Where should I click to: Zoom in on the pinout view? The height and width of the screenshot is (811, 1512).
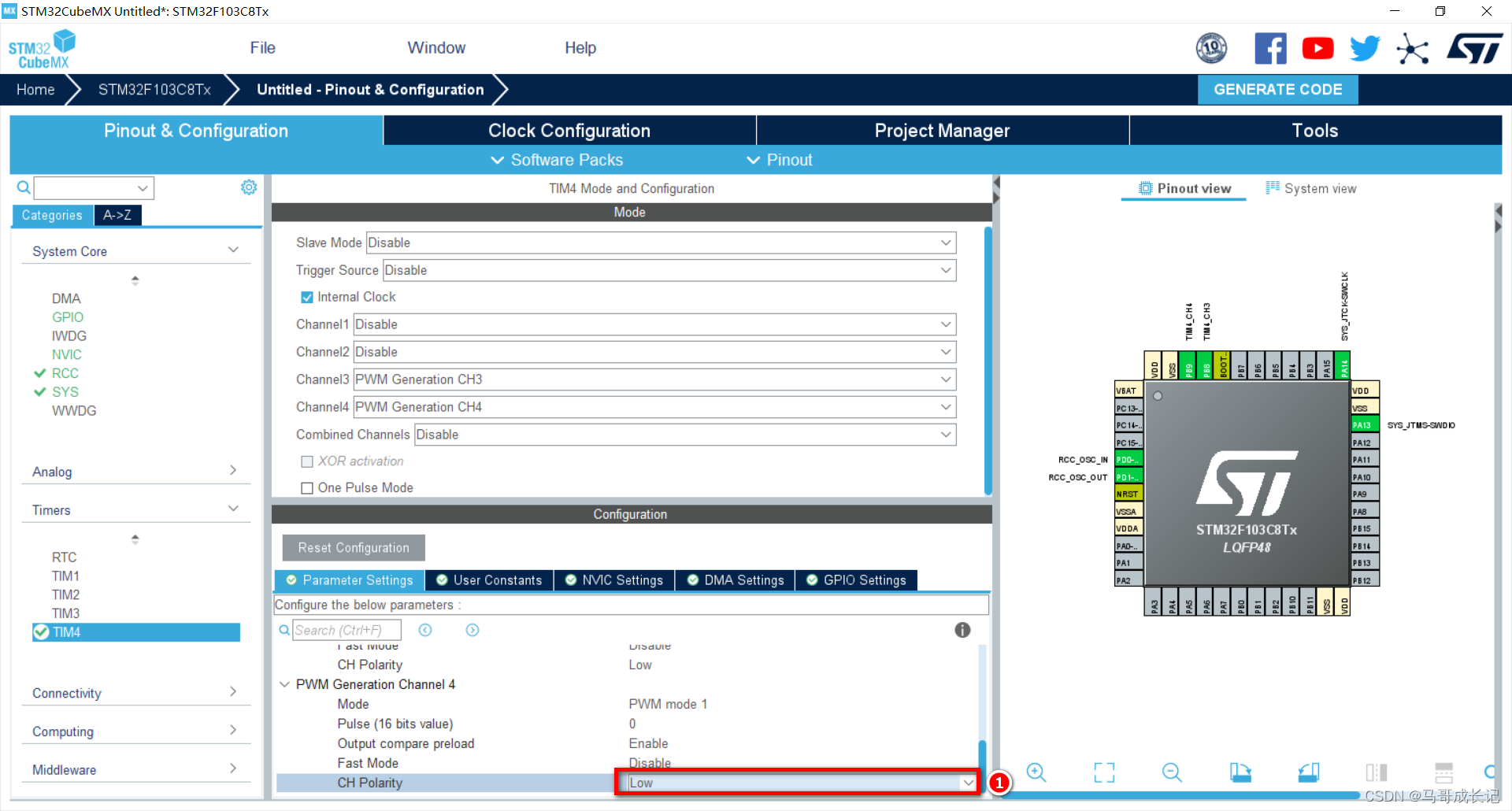coord(1036,772)
